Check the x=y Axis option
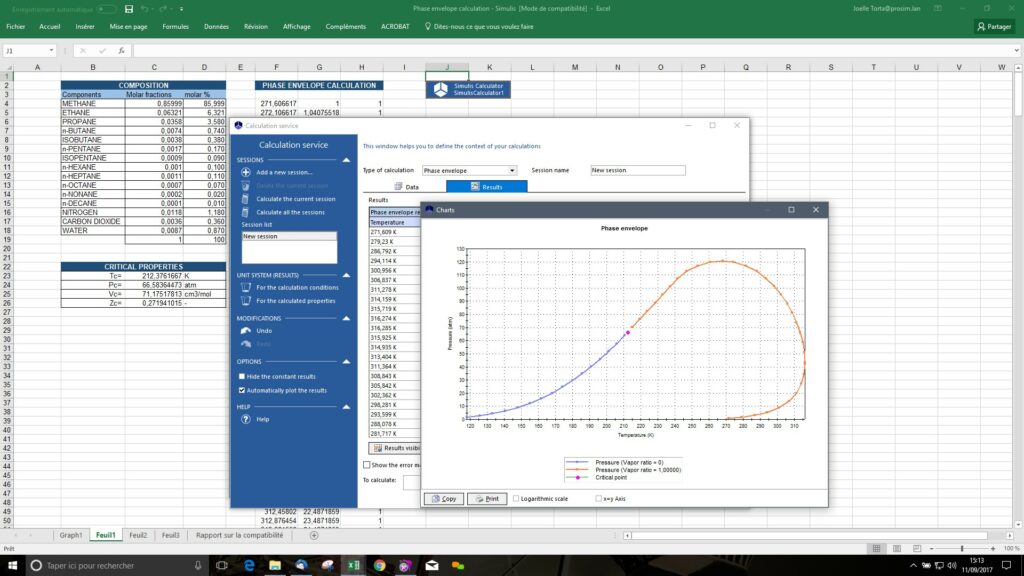This screenshot has height=576, width=1024. click(598, 499)
